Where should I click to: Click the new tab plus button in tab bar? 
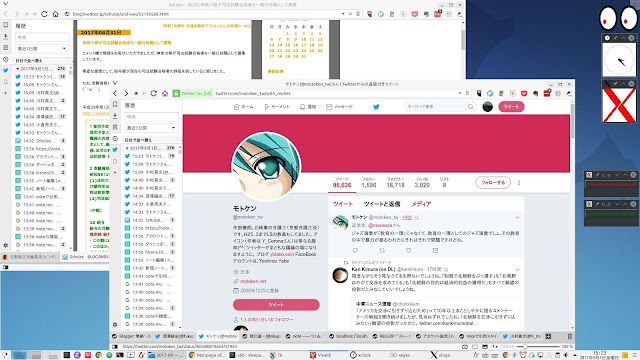(x=548, y=336)
